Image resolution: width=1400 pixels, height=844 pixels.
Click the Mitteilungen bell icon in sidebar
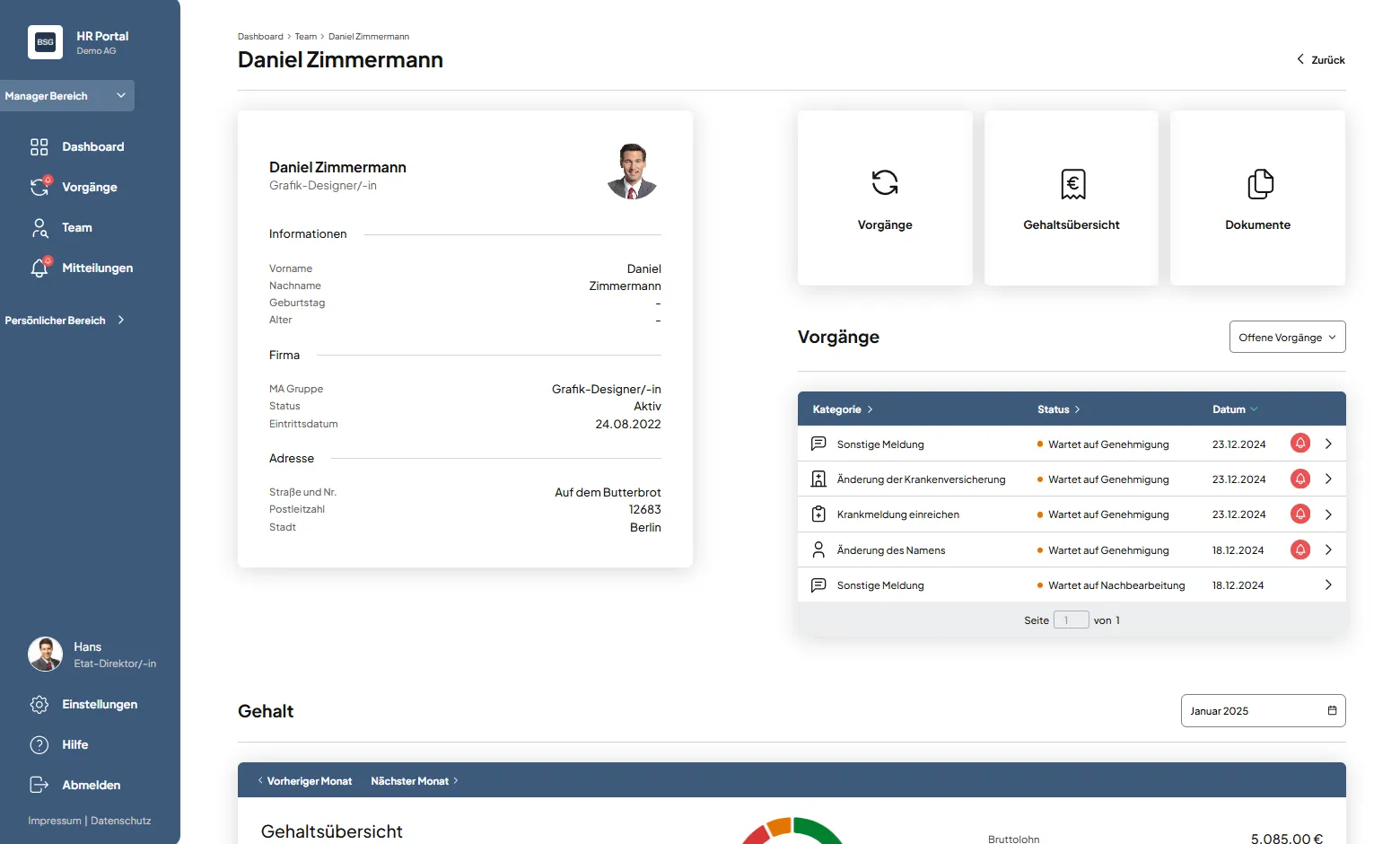pos(39,268)
